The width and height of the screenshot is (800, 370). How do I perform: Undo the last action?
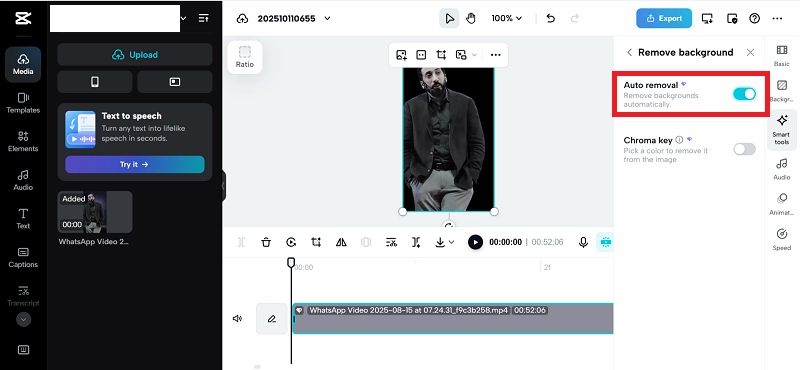(551, 18)
